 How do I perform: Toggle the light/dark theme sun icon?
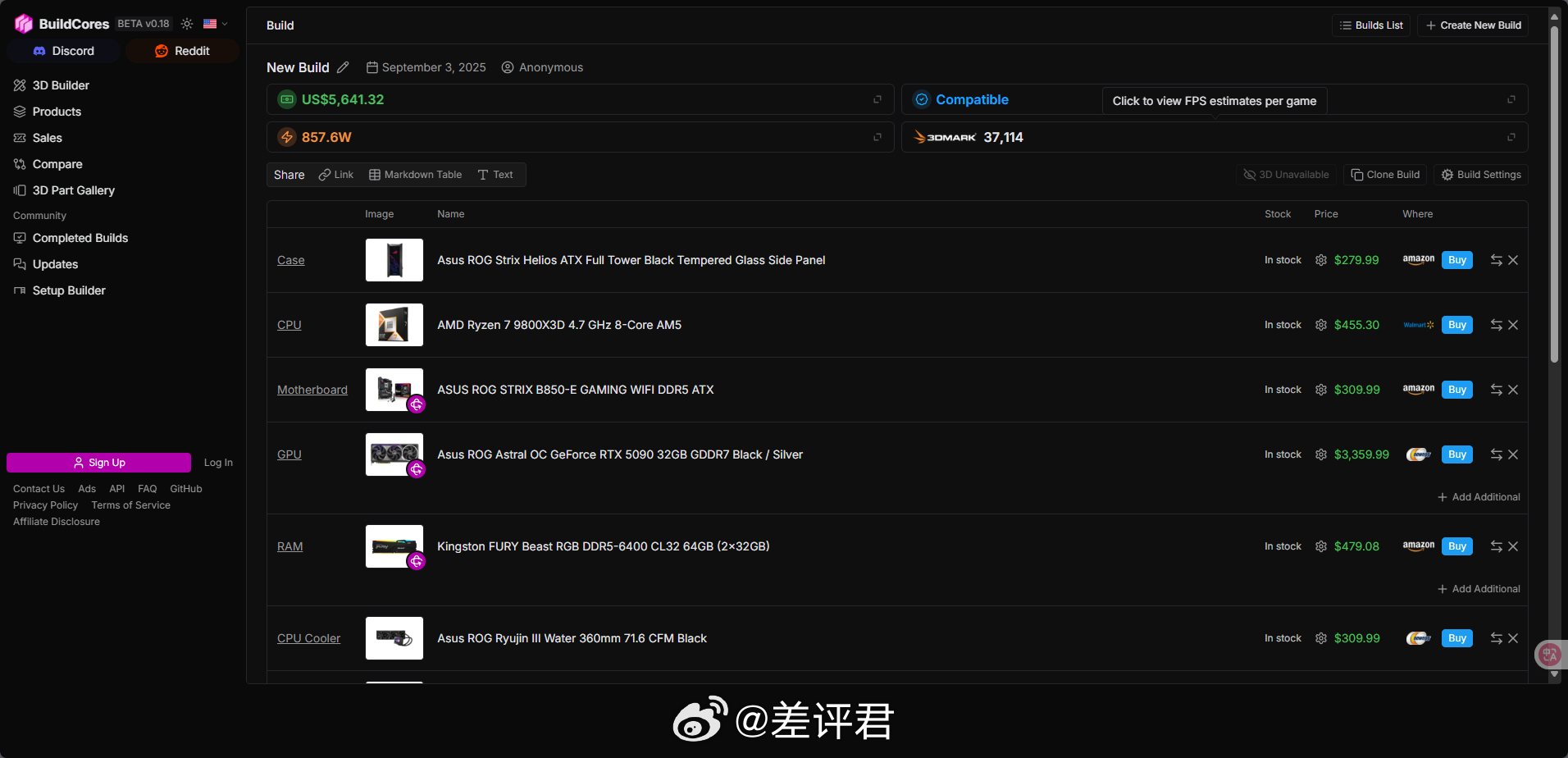[x=187, y=24]
